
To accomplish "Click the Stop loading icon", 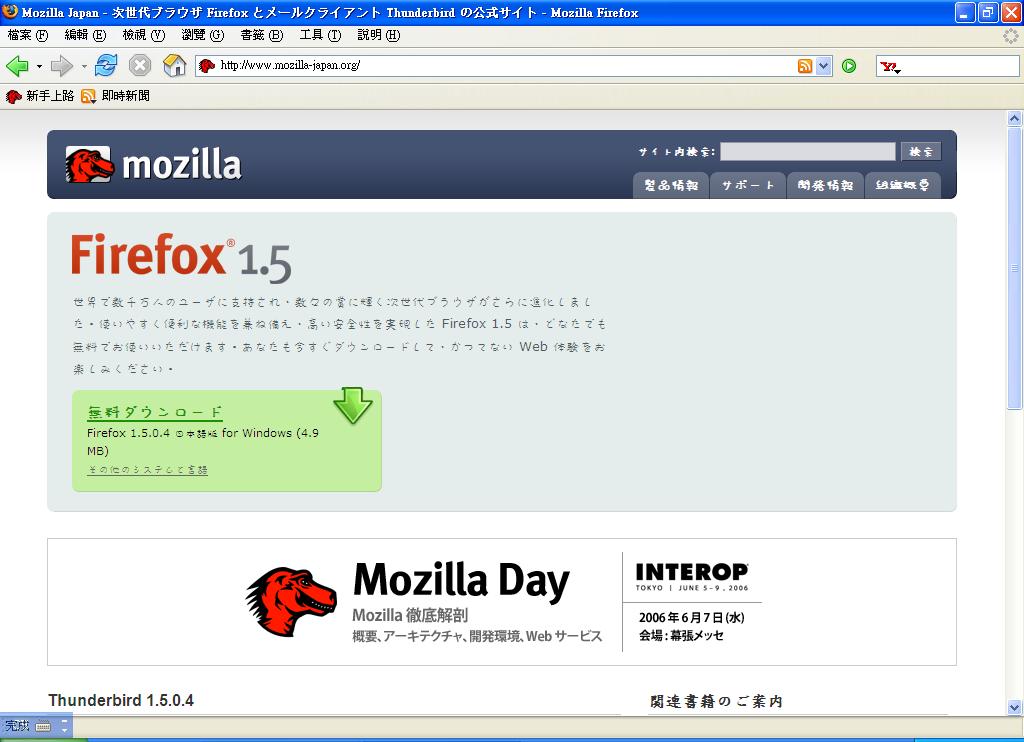I will (140, 65).
